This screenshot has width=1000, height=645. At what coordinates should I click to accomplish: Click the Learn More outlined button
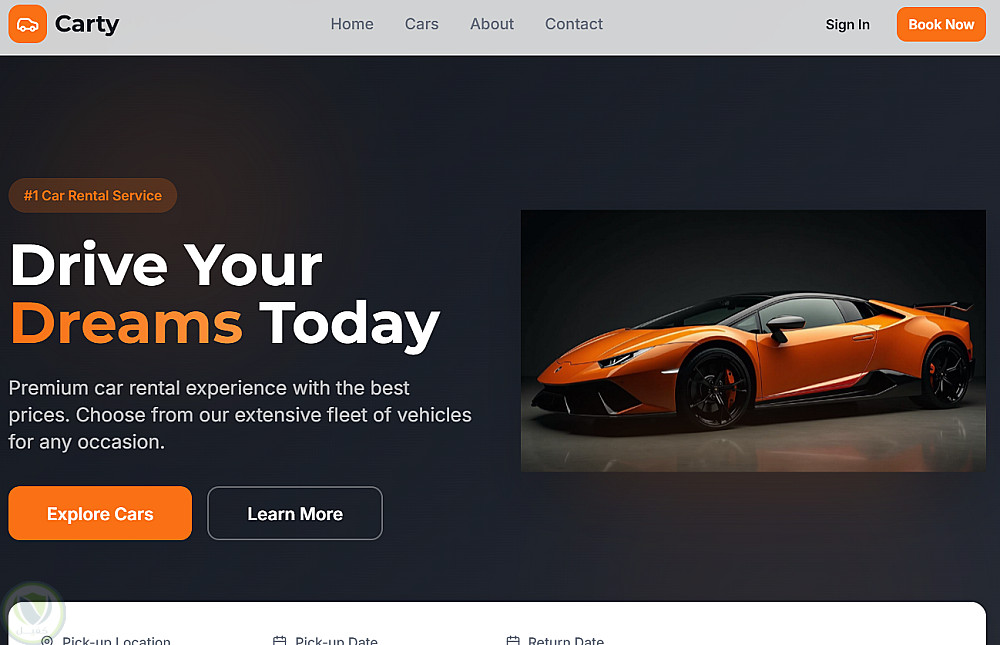(295, 513)
